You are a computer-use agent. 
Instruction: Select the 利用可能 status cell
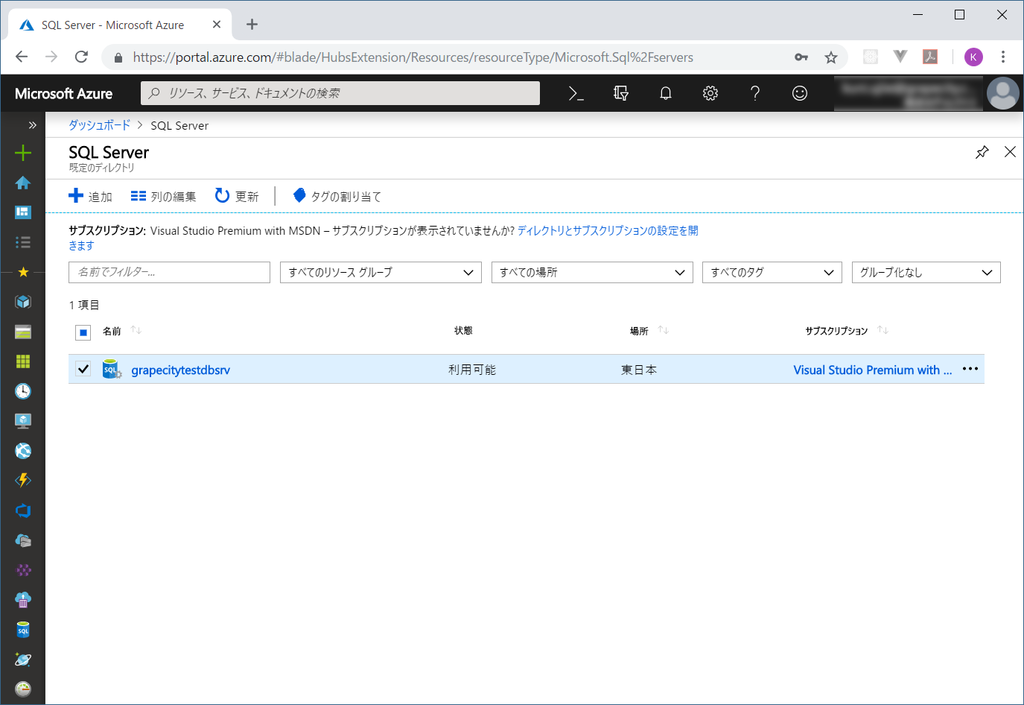[472, 369]
